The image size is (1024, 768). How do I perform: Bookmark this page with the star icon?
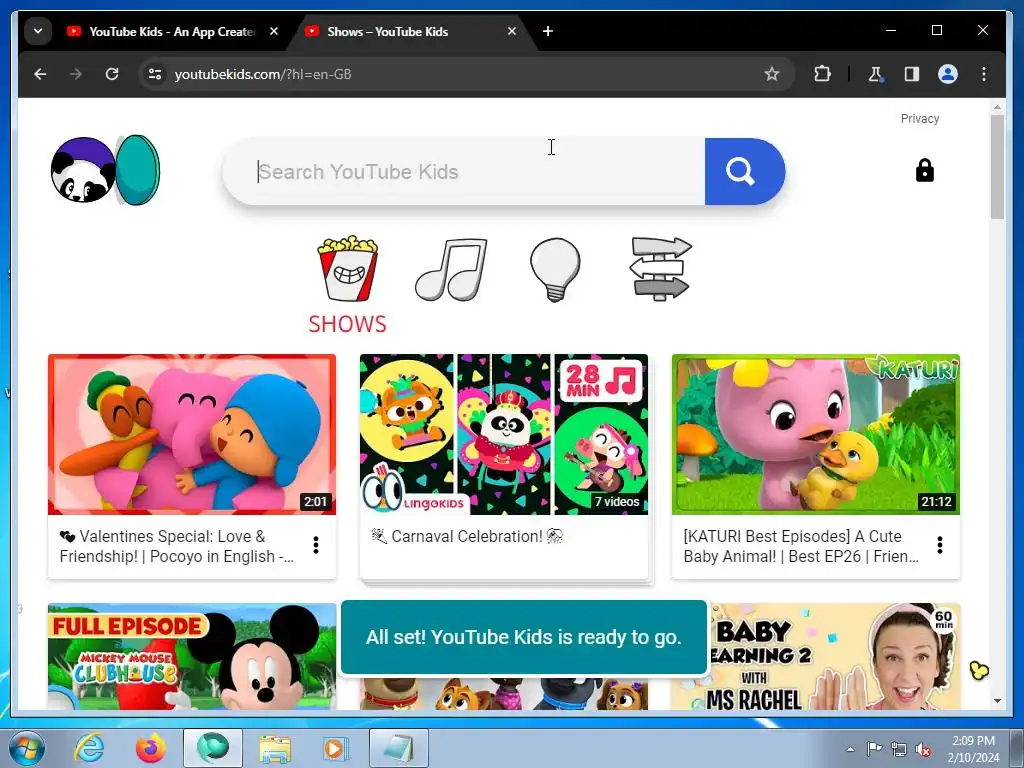[x=772, y=74]
